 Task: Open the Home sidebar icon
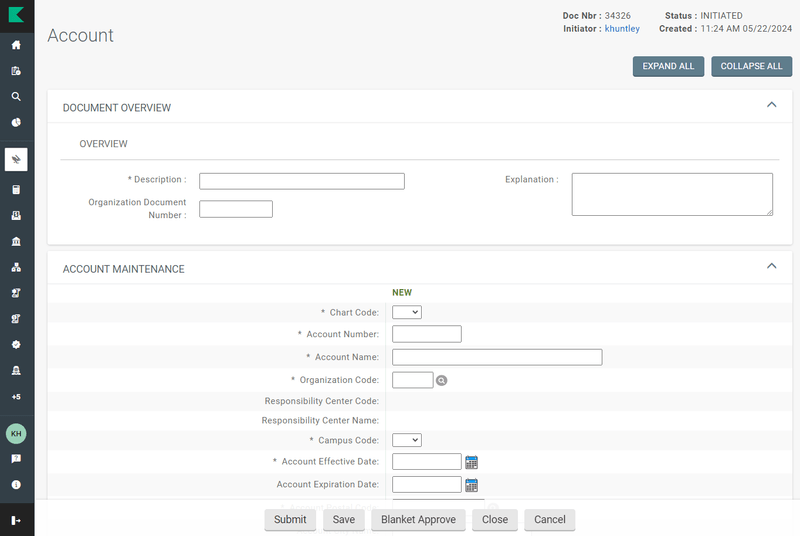point(16,45)
